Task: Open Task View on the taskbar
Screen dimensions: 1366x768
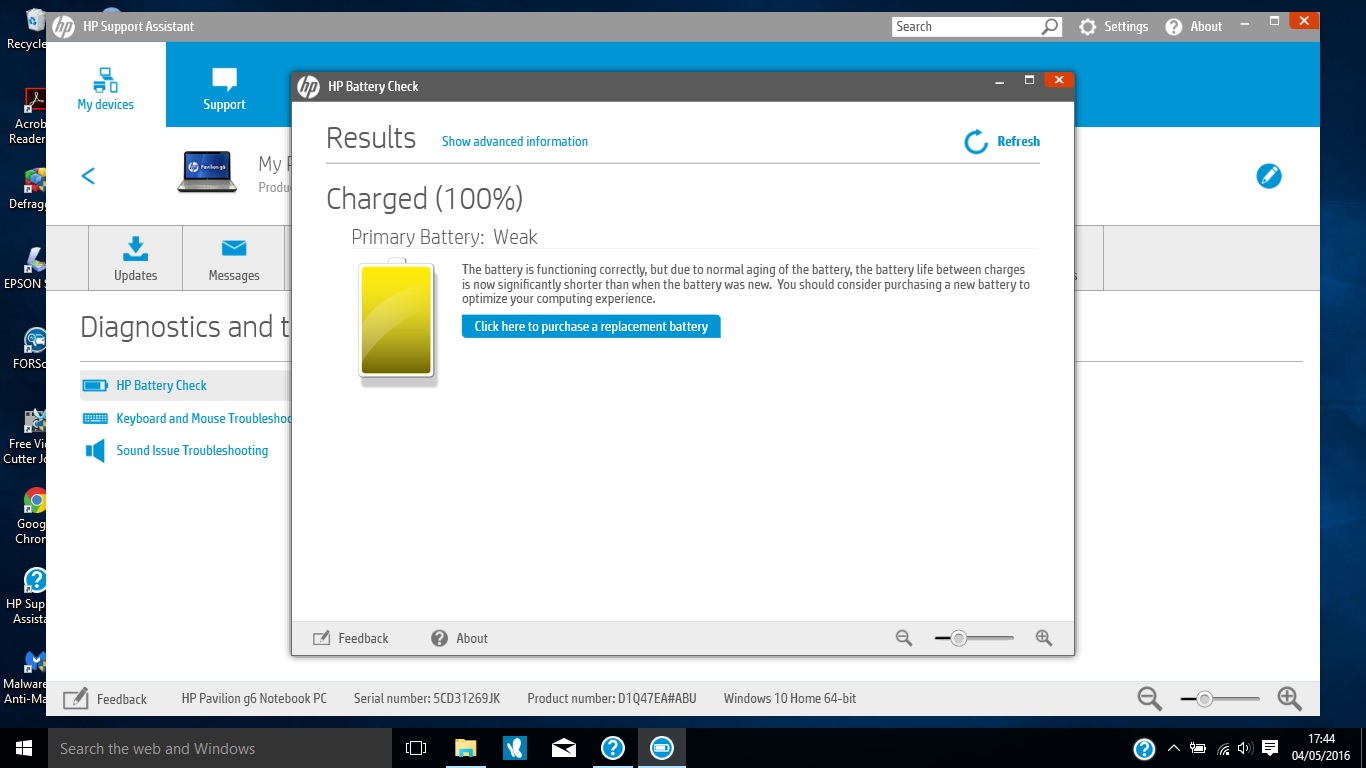Action: click(x=416, y=748)
